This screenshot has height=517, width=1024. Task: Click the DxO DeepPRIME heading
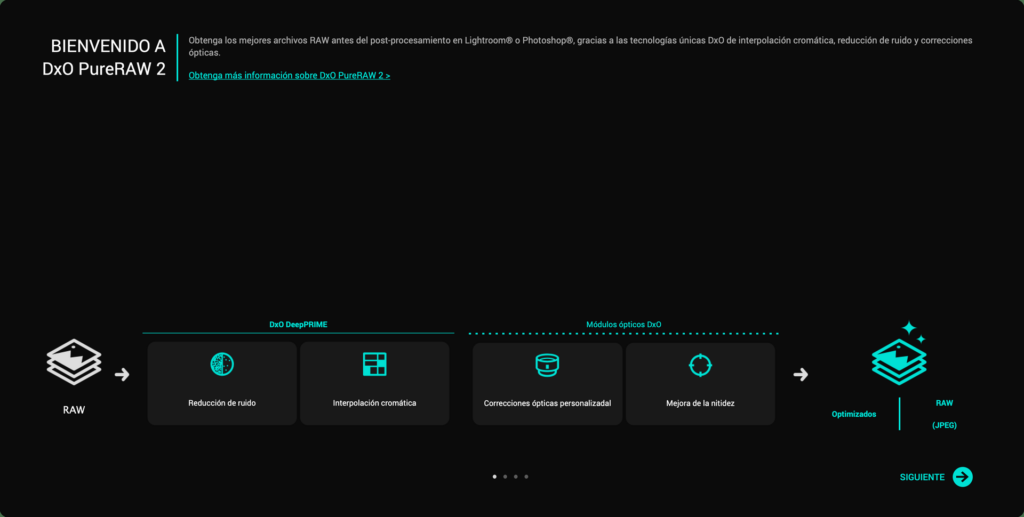pyautogui.click(x=298, y=324)
